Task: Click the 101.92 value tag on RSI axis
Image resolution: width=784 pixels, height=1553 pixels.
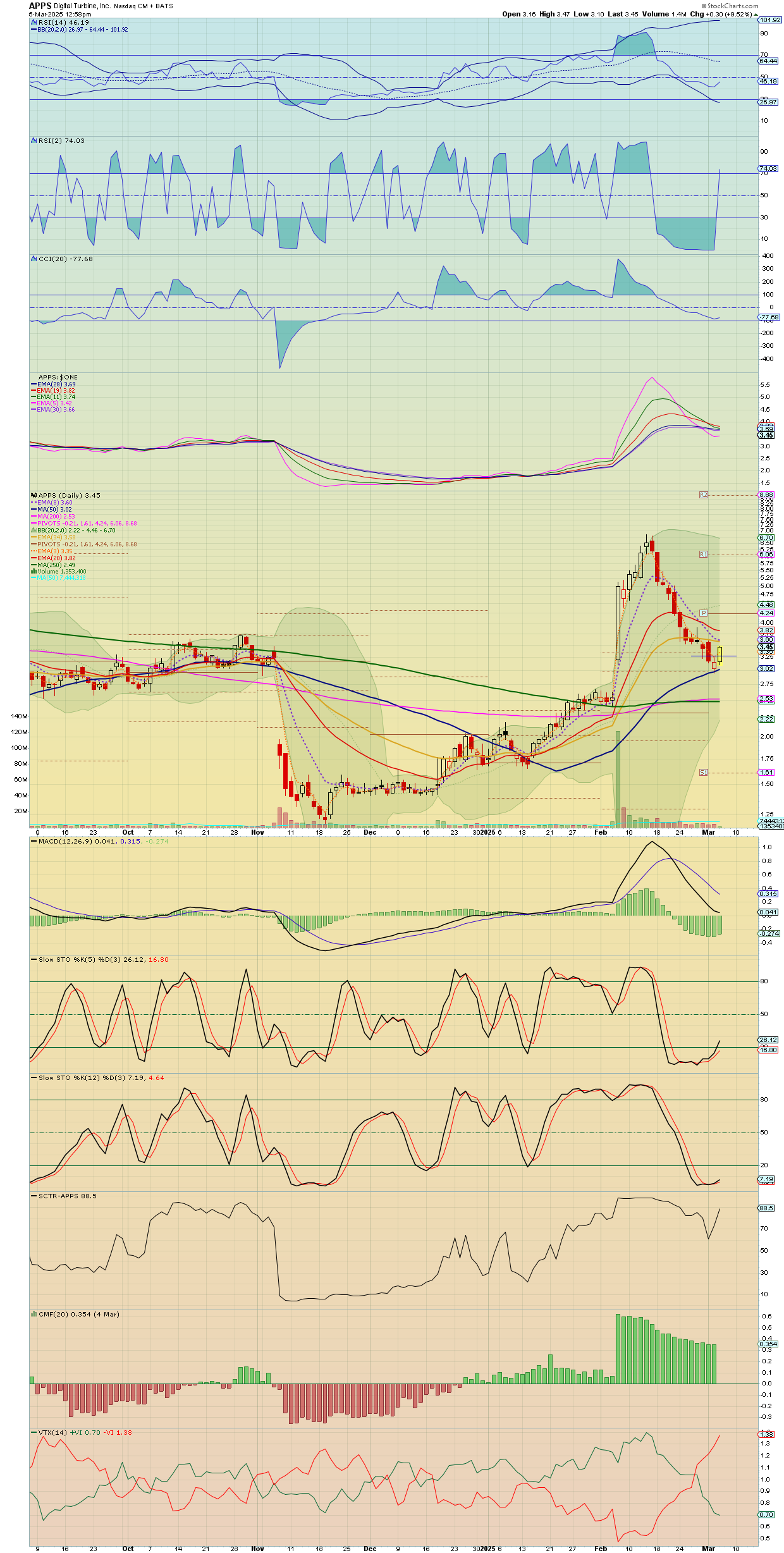Action: [x=770, y=20]
